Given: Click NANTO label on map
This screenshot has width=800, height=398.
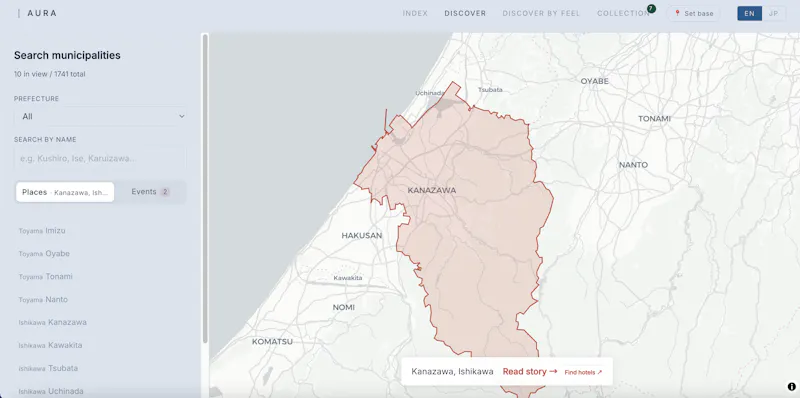Looking at the screenshot, I should click(x=633, y=165).
